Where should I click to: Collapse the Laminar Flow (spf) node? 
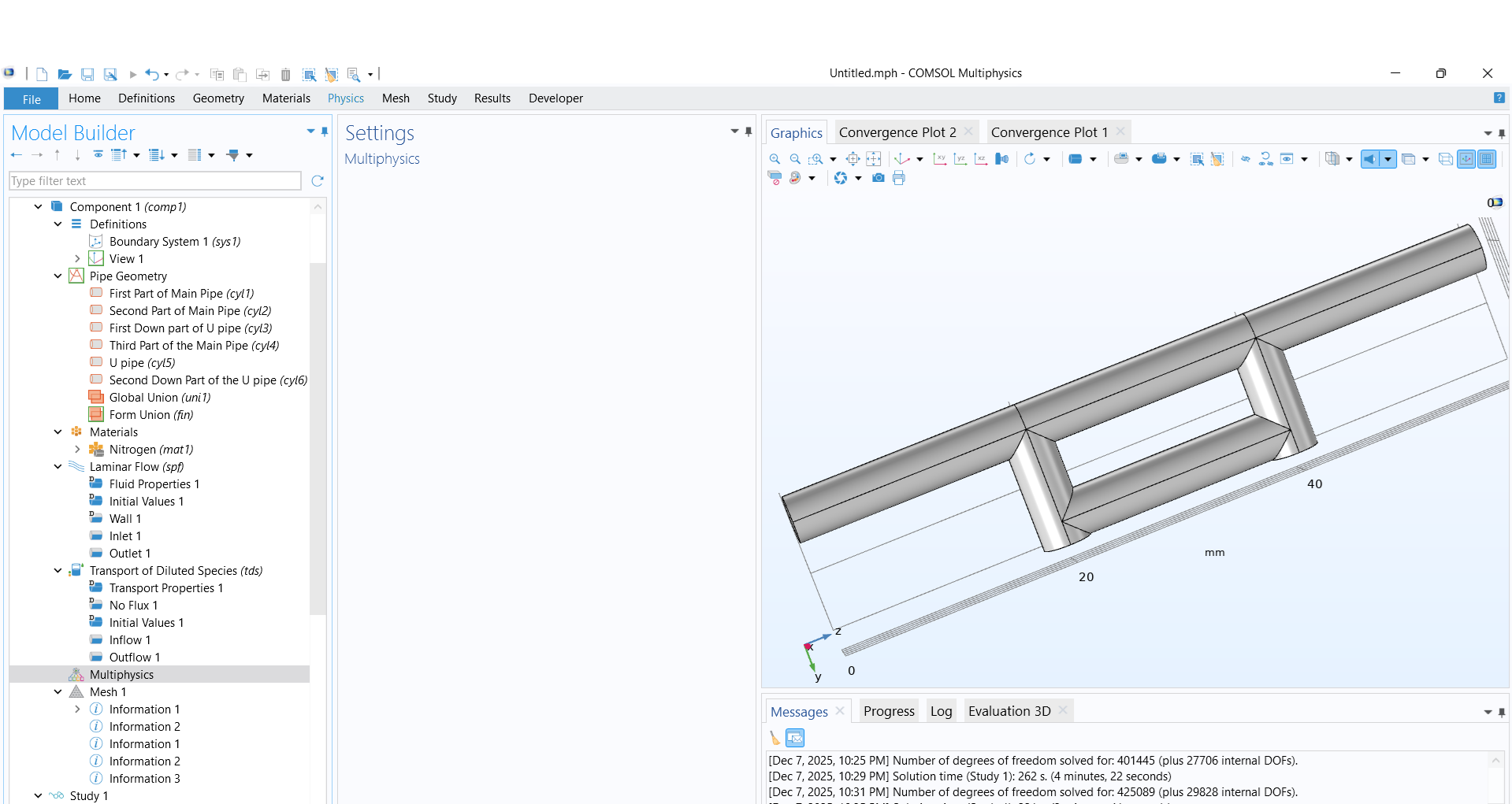point(58,467)
